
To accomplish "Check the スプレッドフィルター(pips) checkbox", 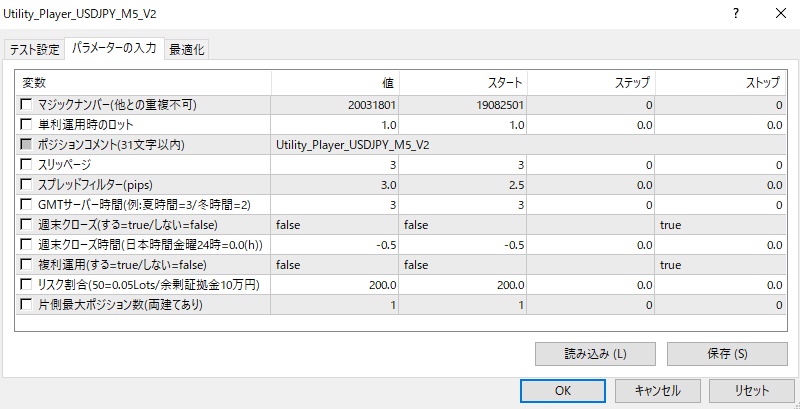I will click(x=26, y=184).
